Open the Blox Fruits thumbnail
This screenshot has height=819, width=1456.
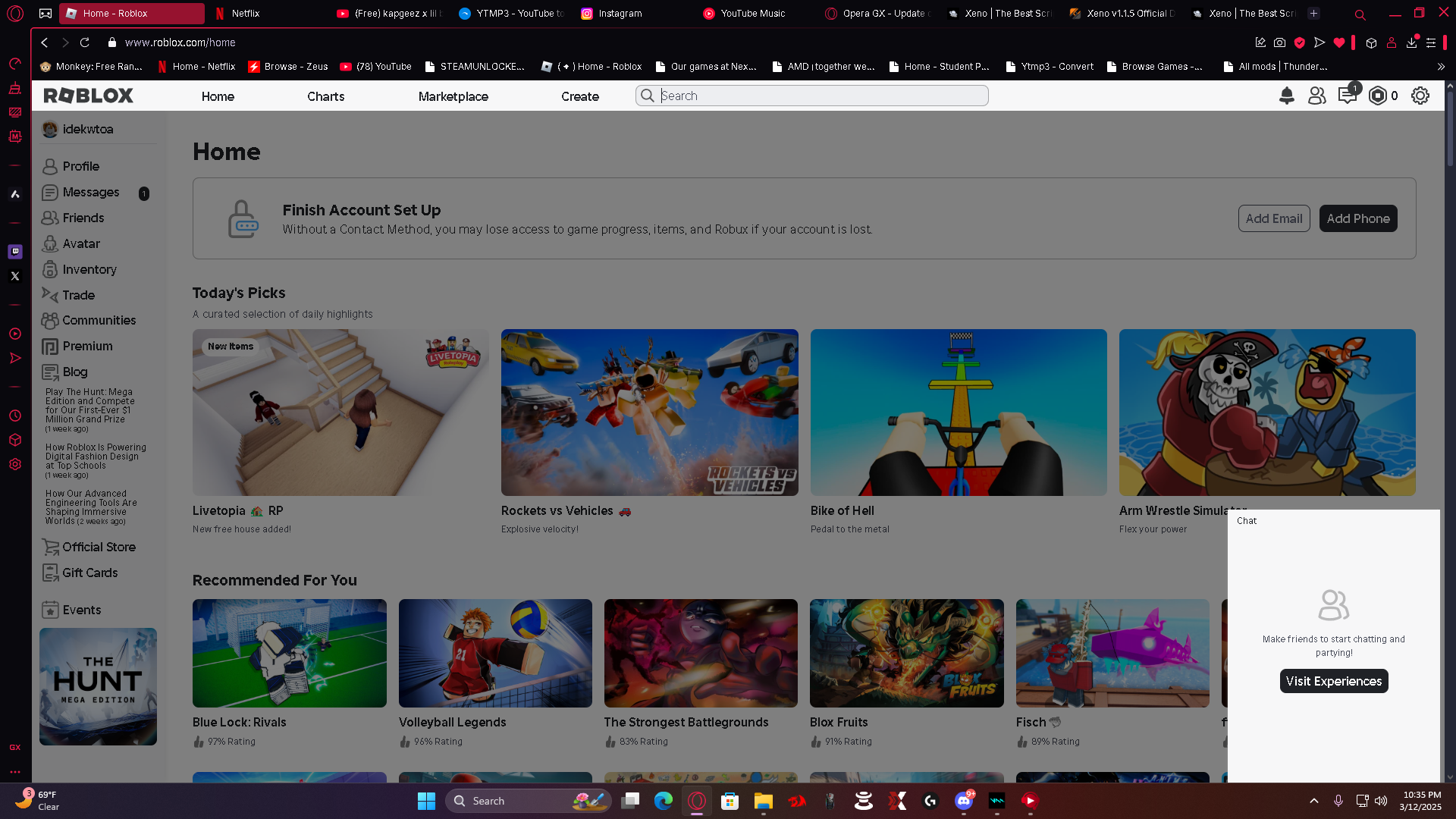pyautogui.click(x=906, y=653)
